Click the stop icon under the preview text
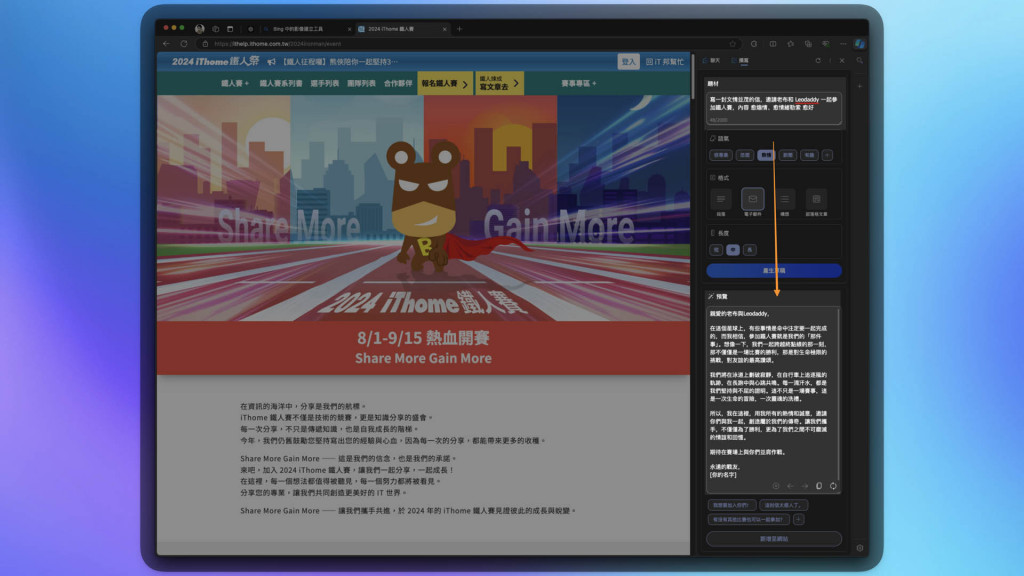This screenshot has width=1024, height=576. pyautogui.click(x=776, y=486)
